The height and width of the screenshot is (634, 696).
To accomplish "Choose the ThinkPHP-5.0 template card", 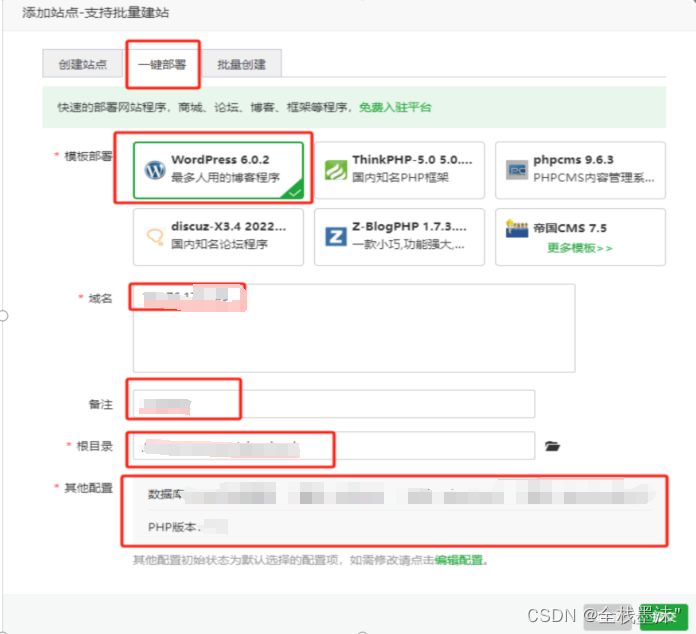I will [x=399, y=170].
